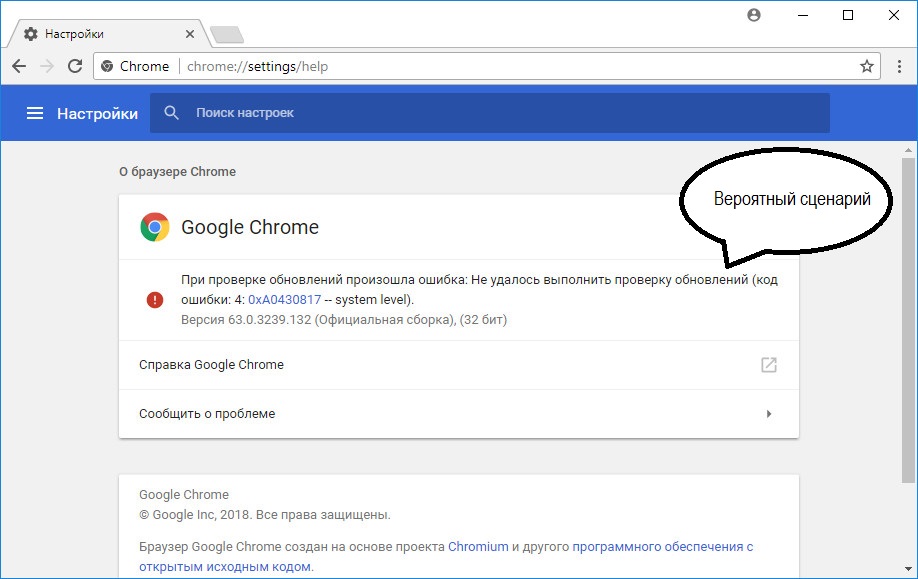Bookmark this page with the star icon

pos(867,66)
